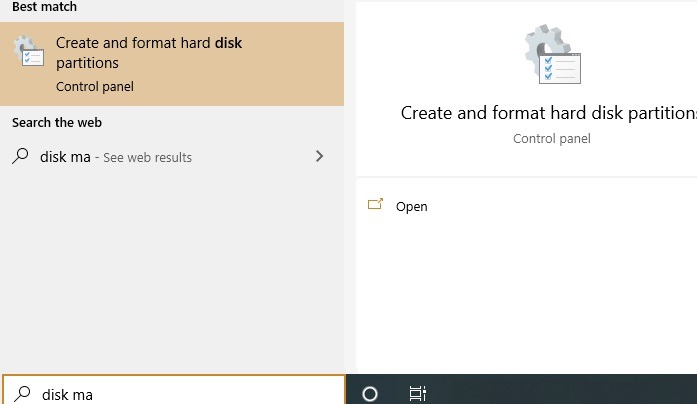Click the 'See web results' text
The width and height of the screenshot is (697, 404).
(x=148, y=157)
